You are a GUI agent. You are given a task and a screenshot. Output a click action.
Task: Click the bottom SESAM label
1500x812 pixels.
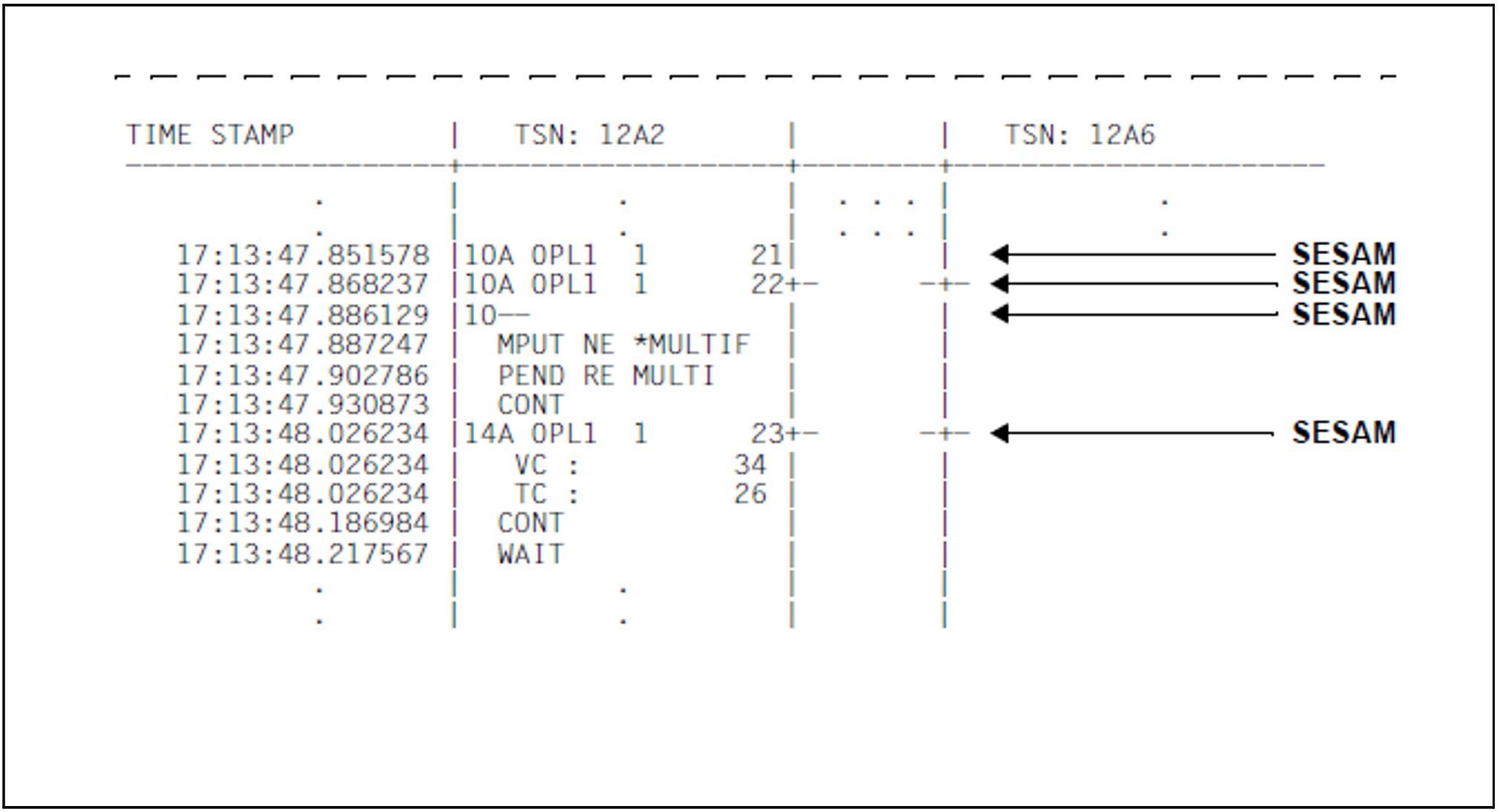pyautogui.click(x=1343, y=433)
